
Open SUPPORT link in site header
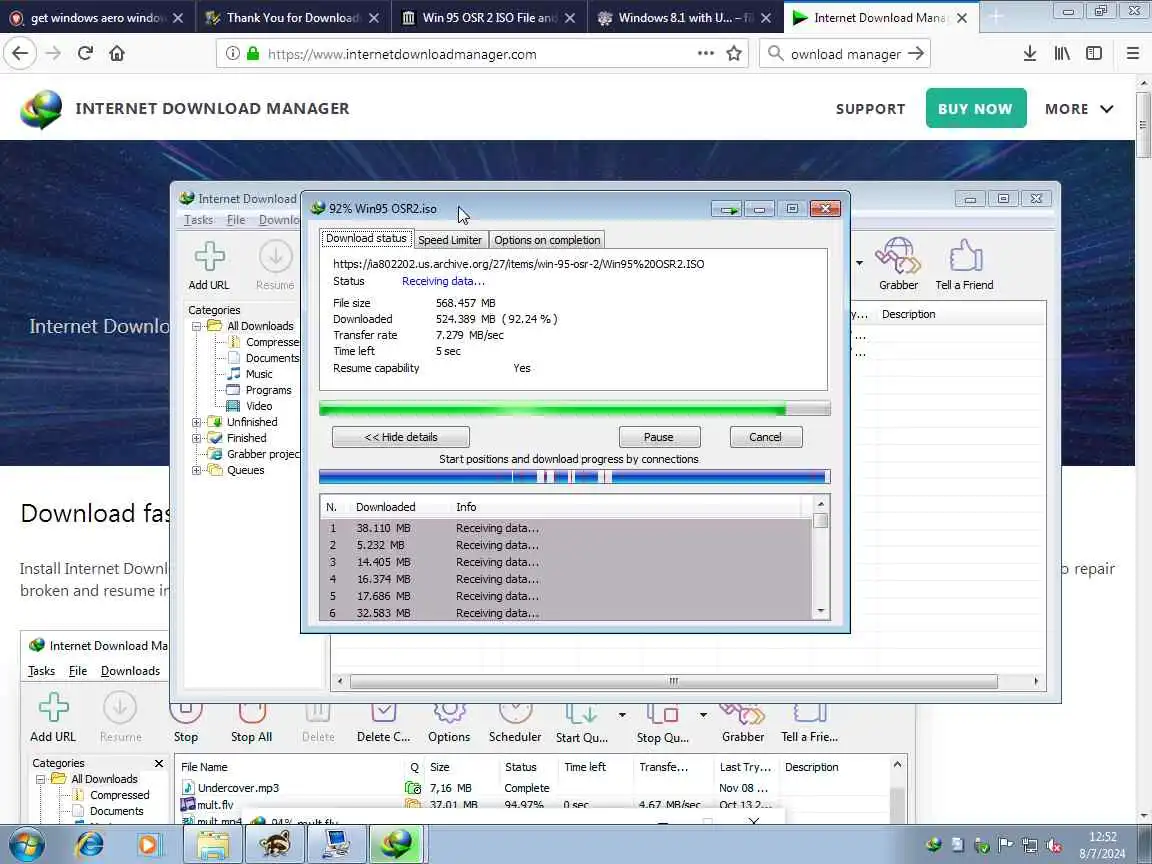coord(870,109)
